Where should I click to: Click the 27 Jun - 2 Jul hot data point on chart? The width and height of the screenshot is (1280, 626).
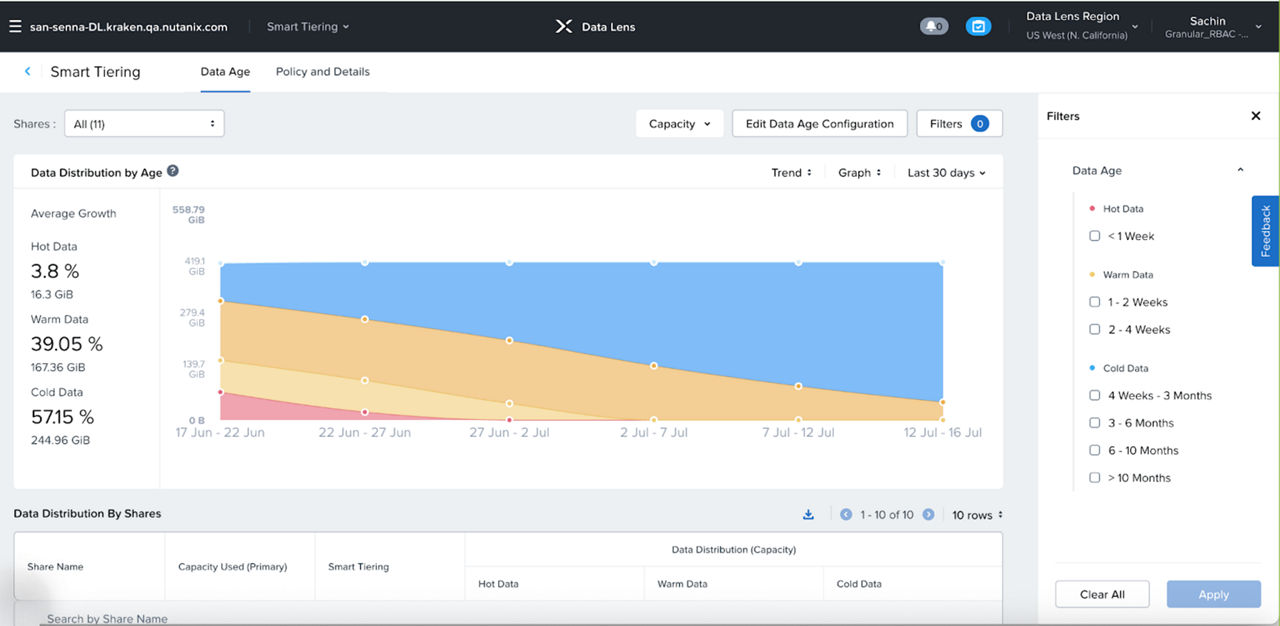pos(509,420)
